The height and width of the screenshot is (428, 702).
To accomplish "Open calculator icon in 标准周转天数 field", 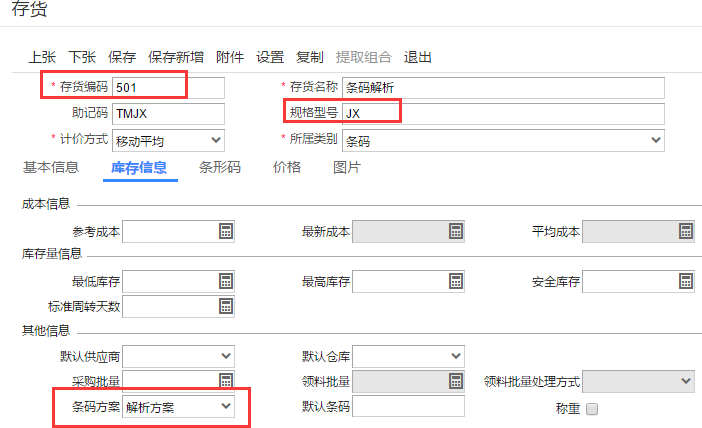I will click(x=226, y=307).
